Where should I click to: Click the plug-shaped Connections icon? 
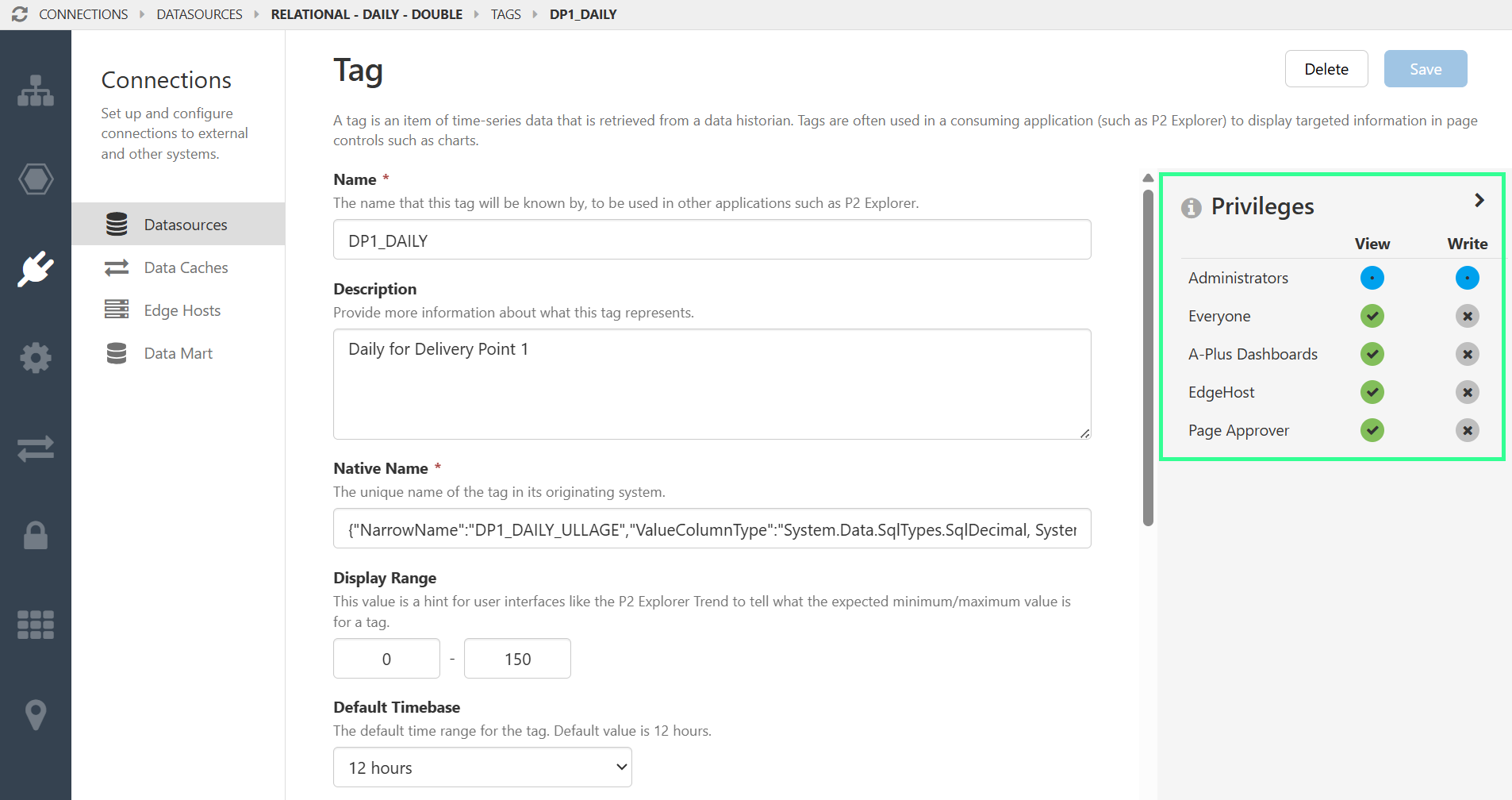click(36, 268)
